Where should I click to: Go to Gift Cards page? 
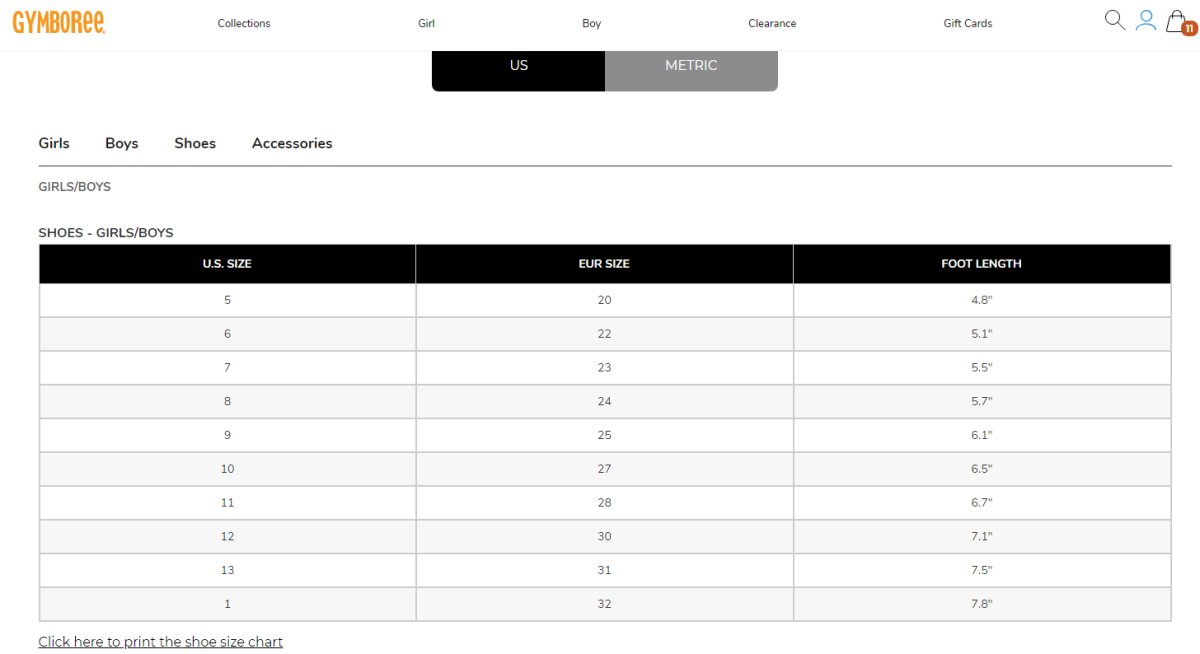point(968,23)
